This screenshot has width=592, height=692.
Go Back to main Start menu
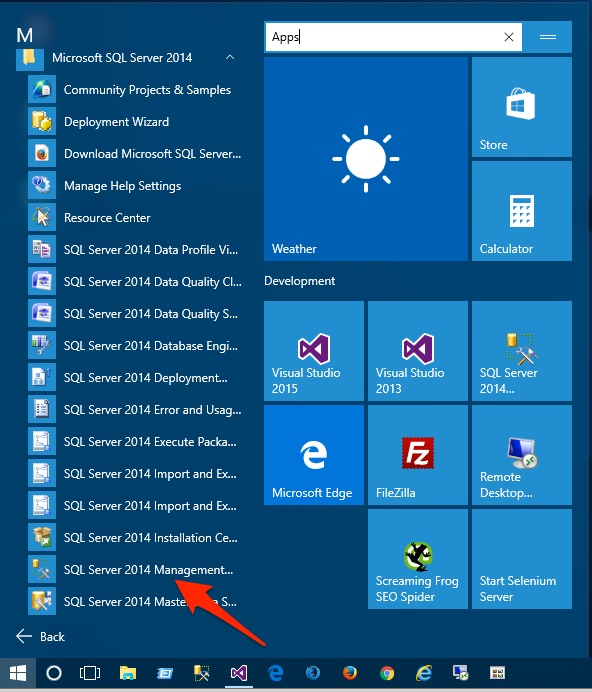tap(41, 636)
